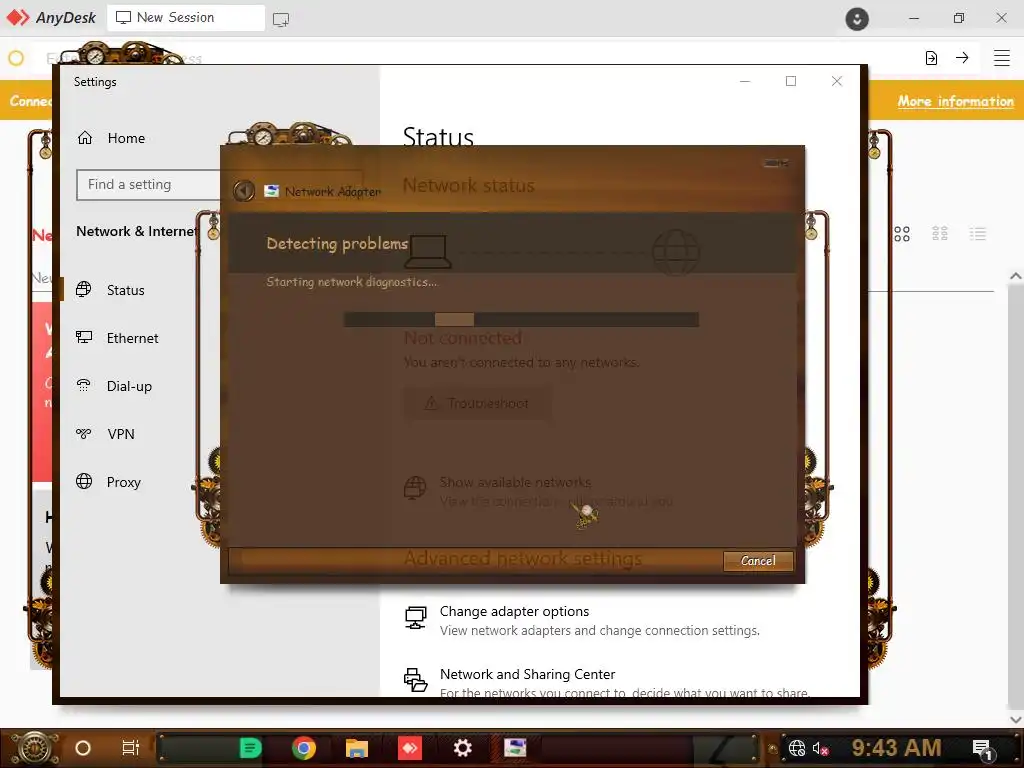Click the Change adapter options monitor icon
1024x768 pixels.
(x=415, y=617)
